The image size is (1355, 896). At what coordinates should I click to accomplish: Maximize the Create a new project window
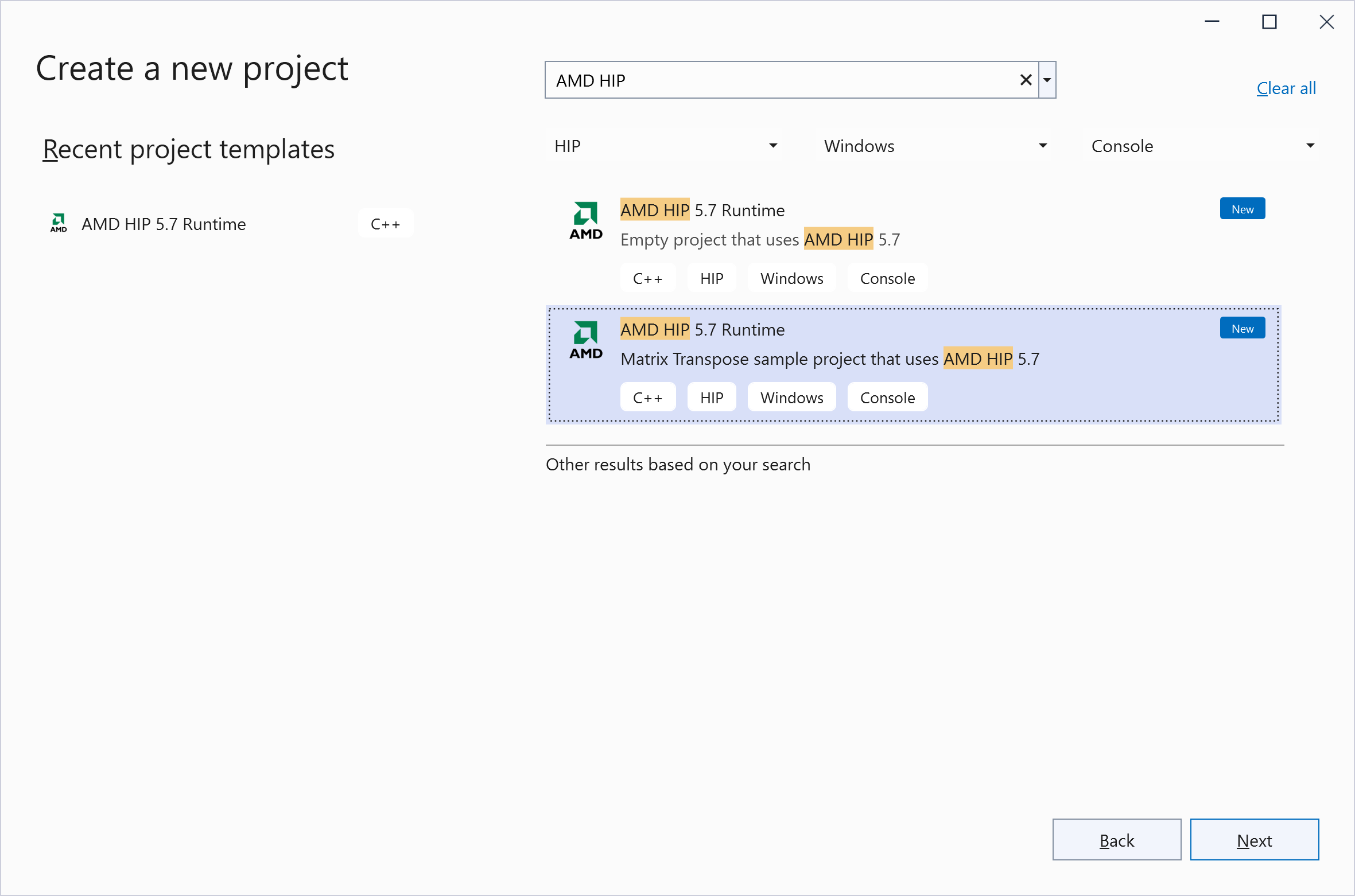point(1269,22)
